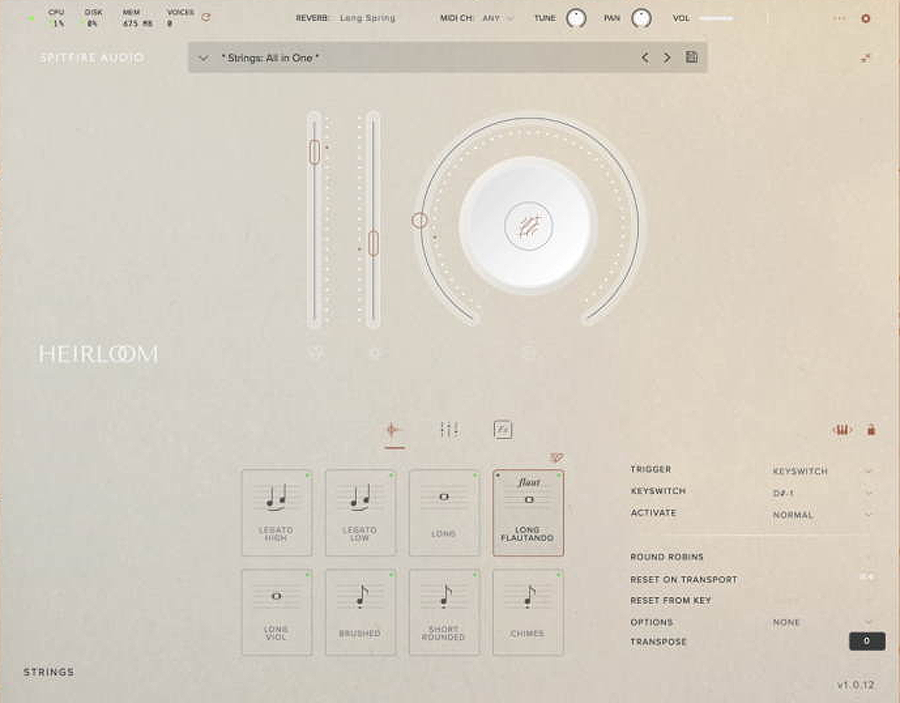Click the Strings: All in One preset name
Screen dimensions: 900x703
(x=270, y=58)
